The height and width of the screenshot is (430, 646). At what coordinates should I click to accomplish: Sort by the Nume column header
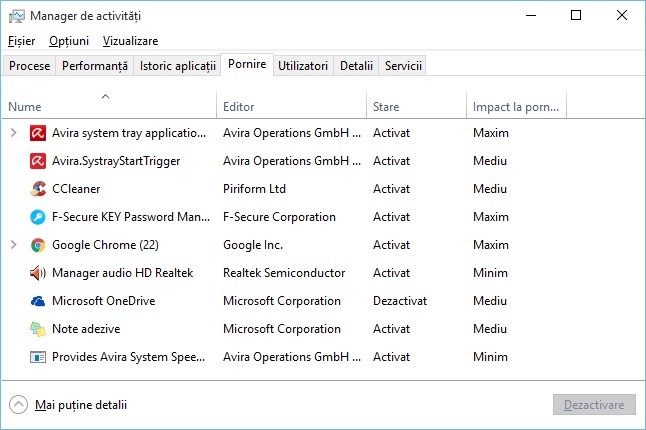[110, 107]
